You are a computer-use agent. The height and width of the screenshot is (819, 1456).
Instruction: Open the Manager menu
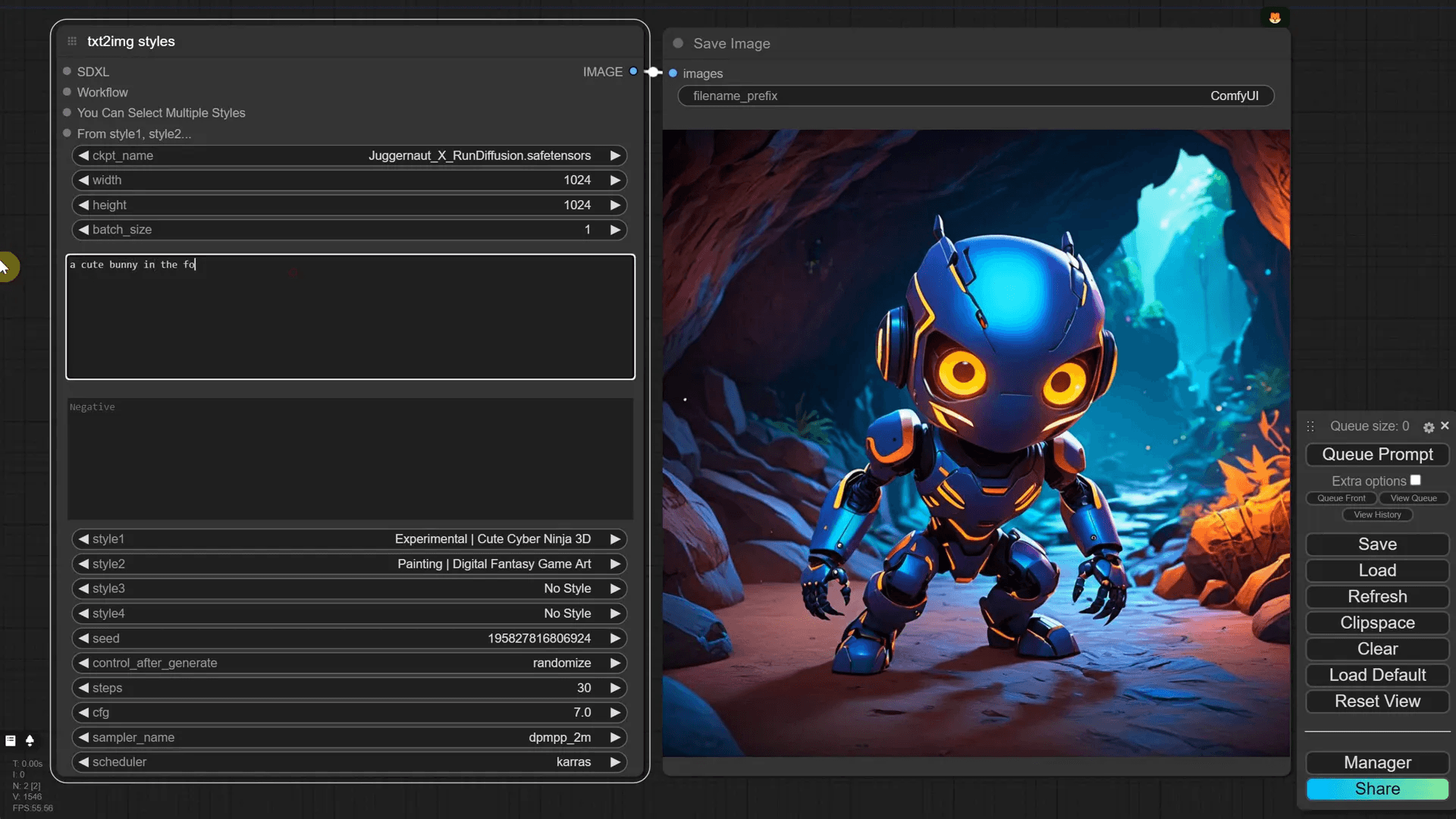(x=1377, y=763)
